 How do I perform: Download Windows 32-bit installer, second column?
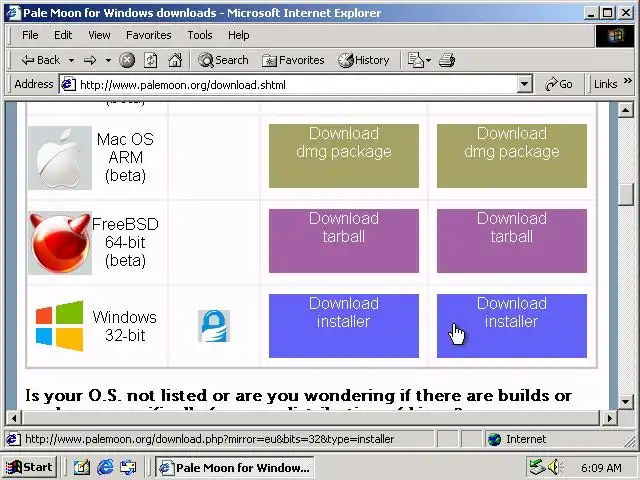tap(512, 326)
